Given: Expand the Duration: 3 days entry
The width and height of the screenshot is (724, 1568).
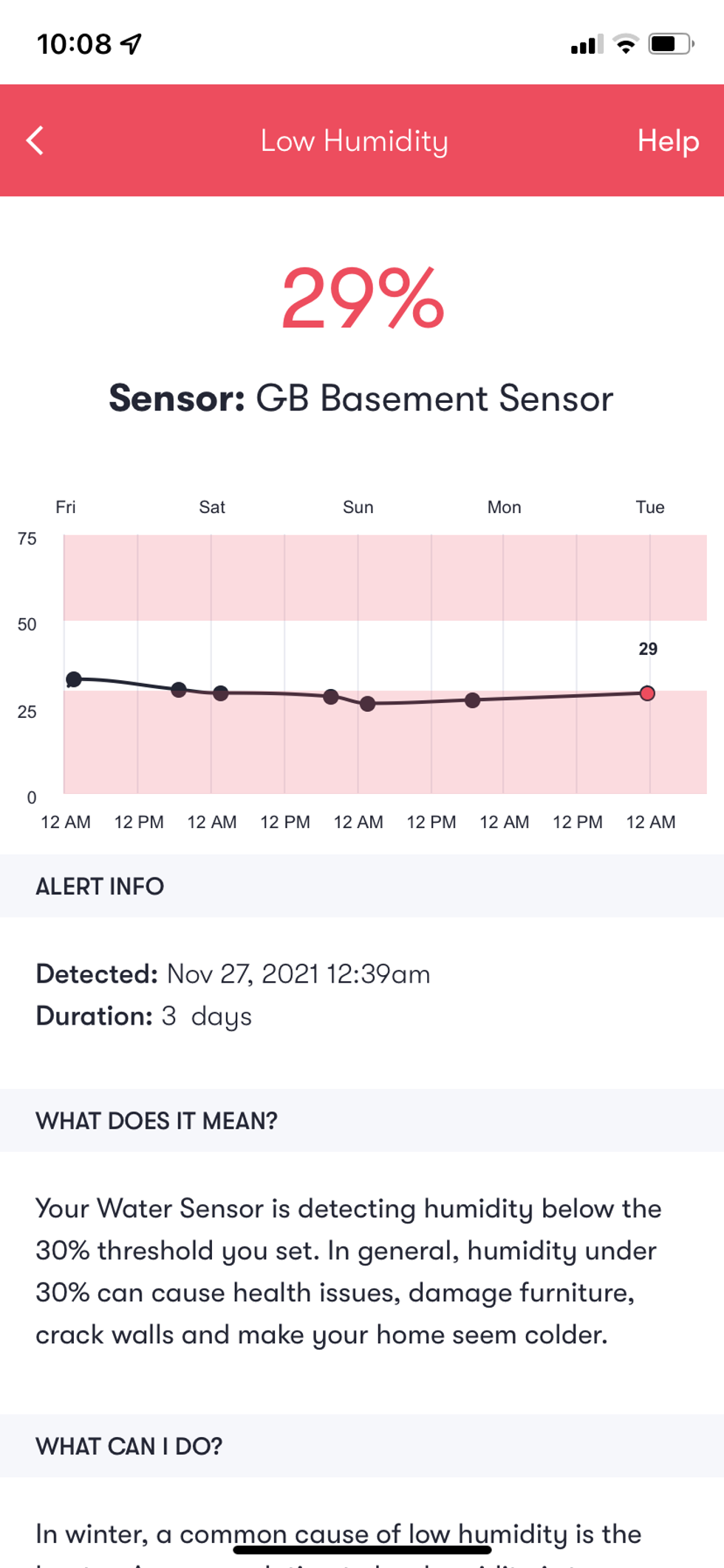Looking at the screenshot, I should [143, 1016].
